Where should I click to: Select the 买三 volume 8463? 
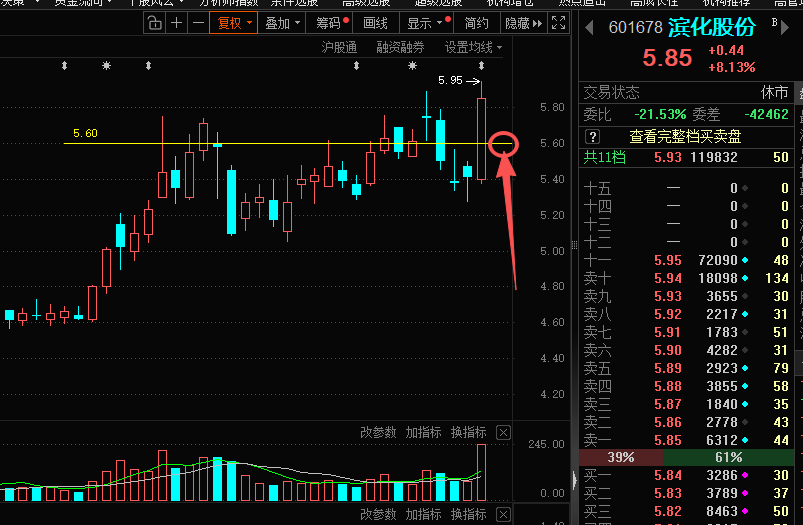722,511
